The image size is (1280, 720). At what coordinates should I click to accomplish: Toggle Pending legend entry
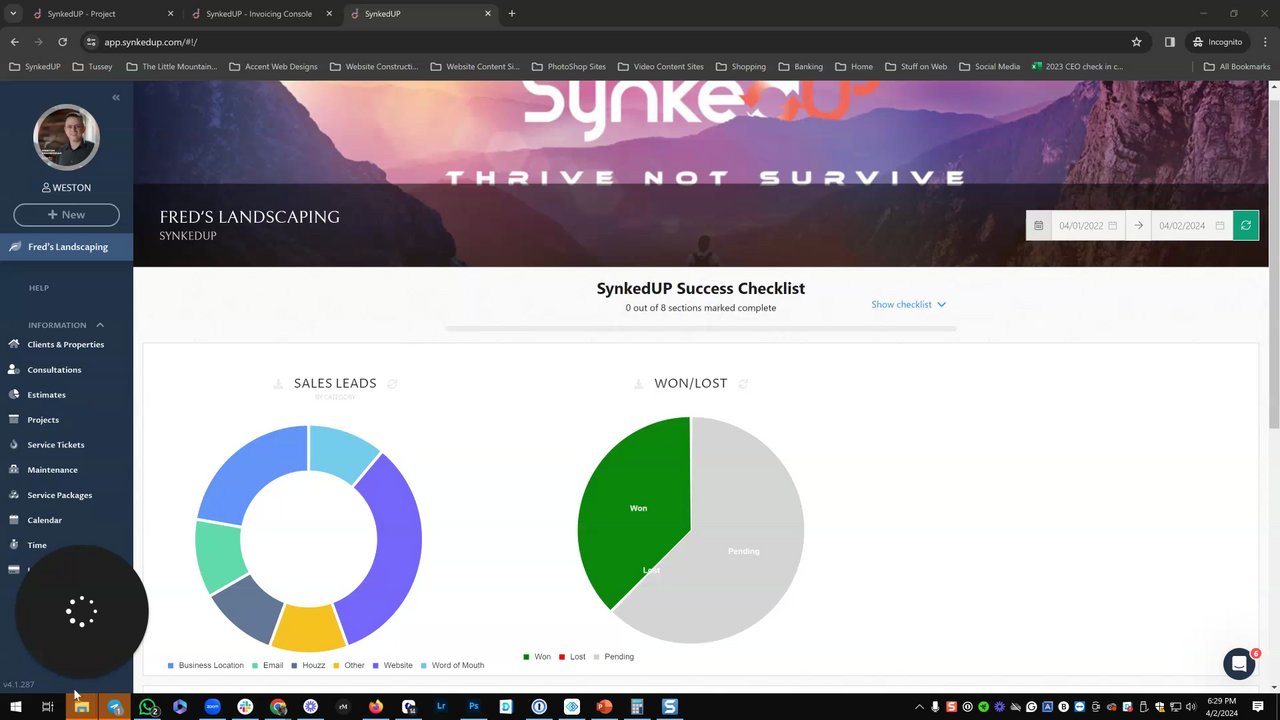pyautogui.click(x=614, y=657)
